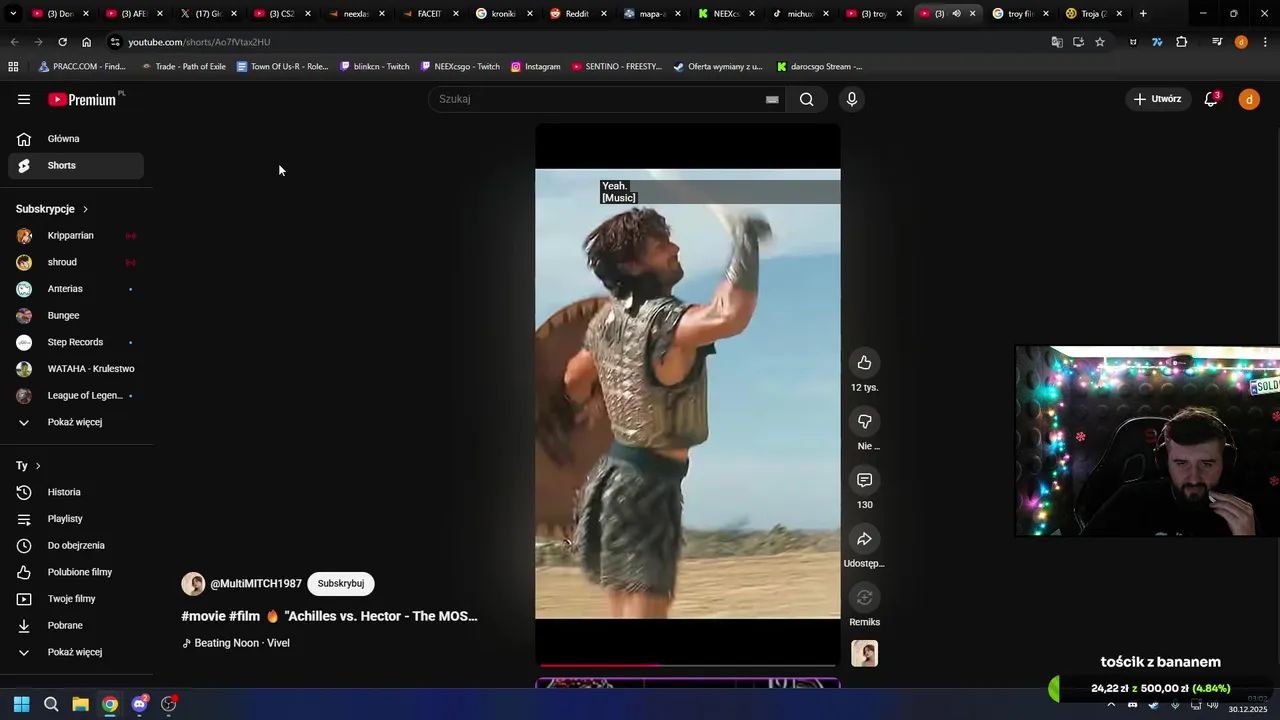Click the Utwórz create button
Viewport: 1280px width, 720px height.
1157,99
